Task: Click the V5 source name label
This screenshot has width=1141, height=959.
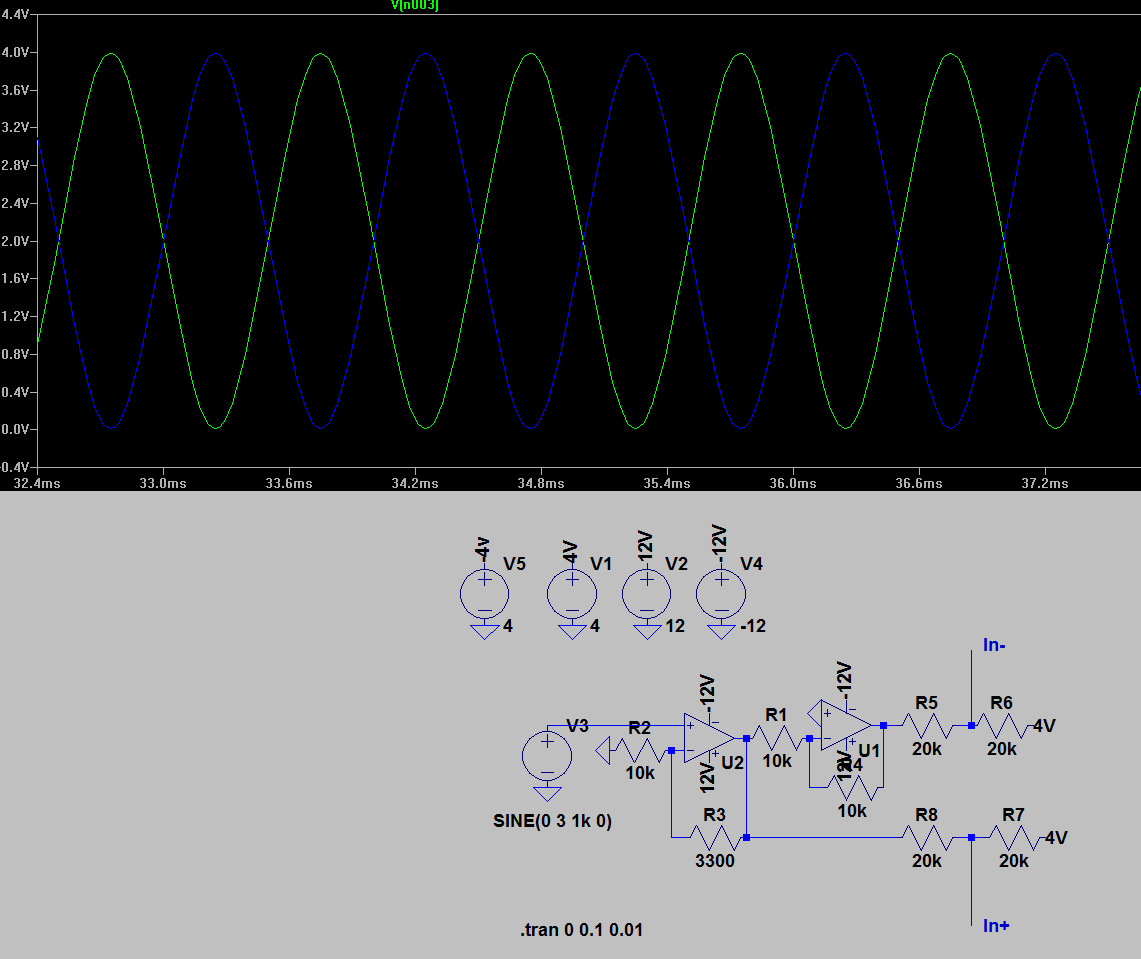Action: coord(514,564)
